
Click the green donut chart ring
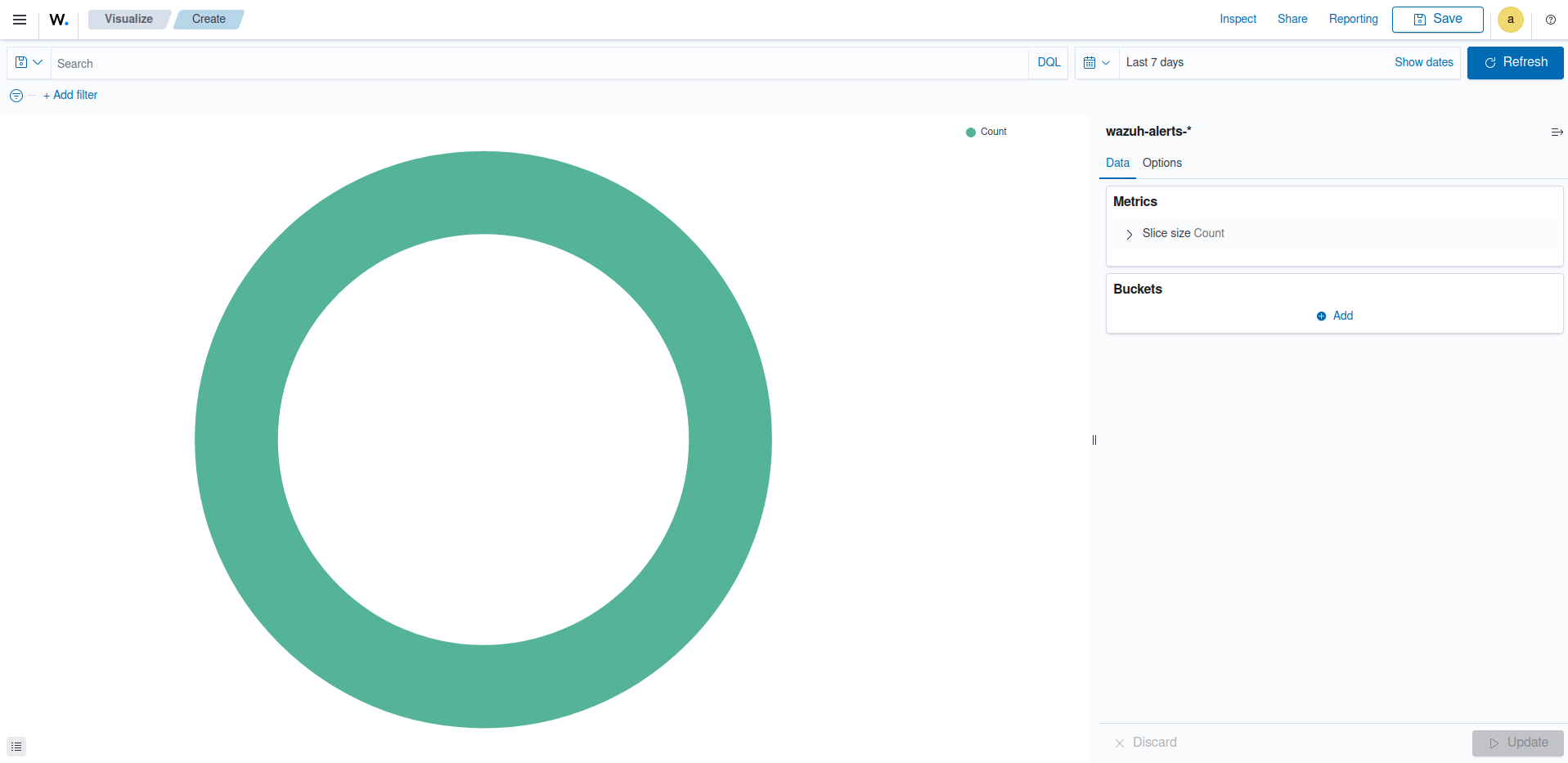[237, 440]
